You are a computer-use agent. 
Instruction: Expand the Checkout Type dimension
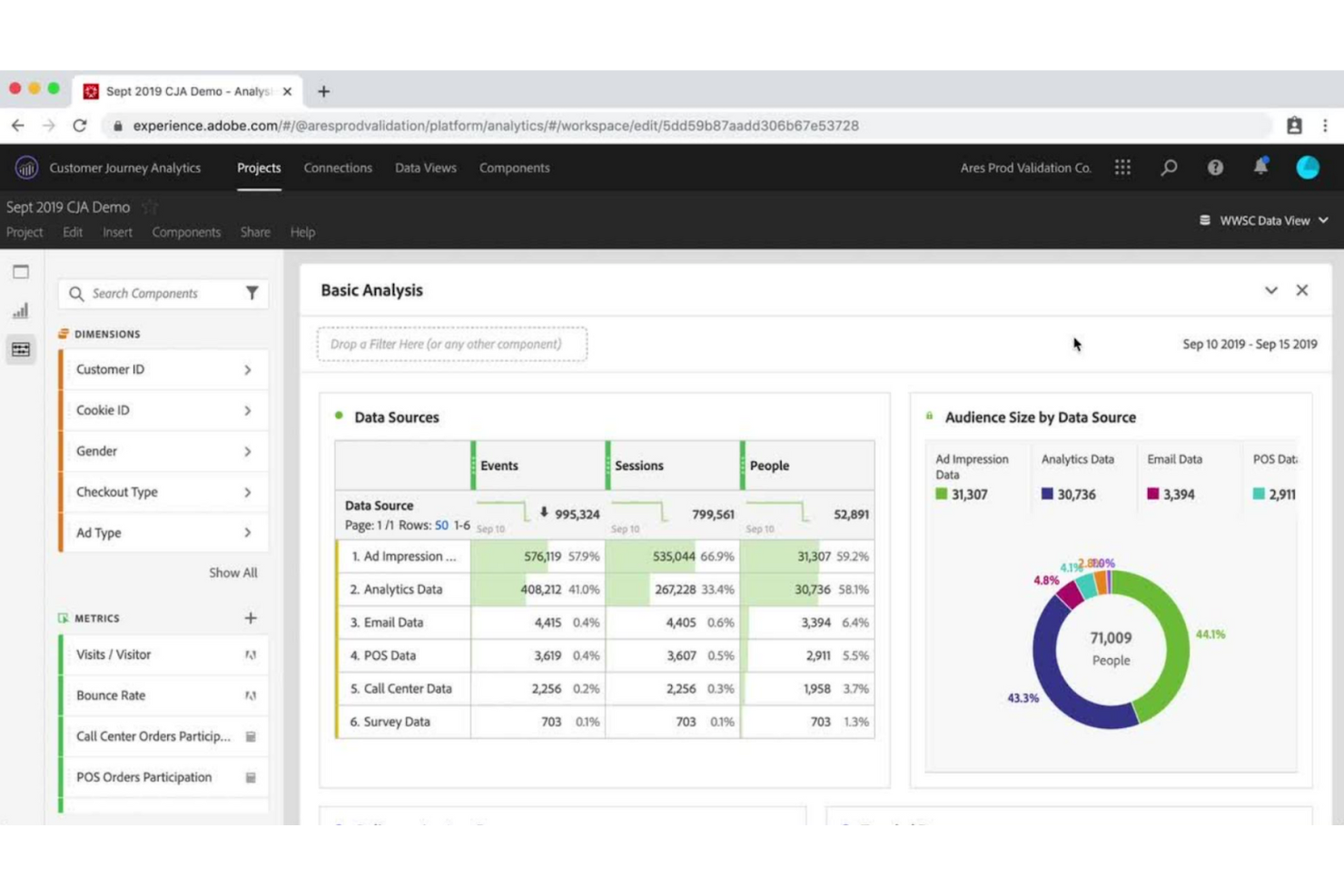tap(247, 492)
